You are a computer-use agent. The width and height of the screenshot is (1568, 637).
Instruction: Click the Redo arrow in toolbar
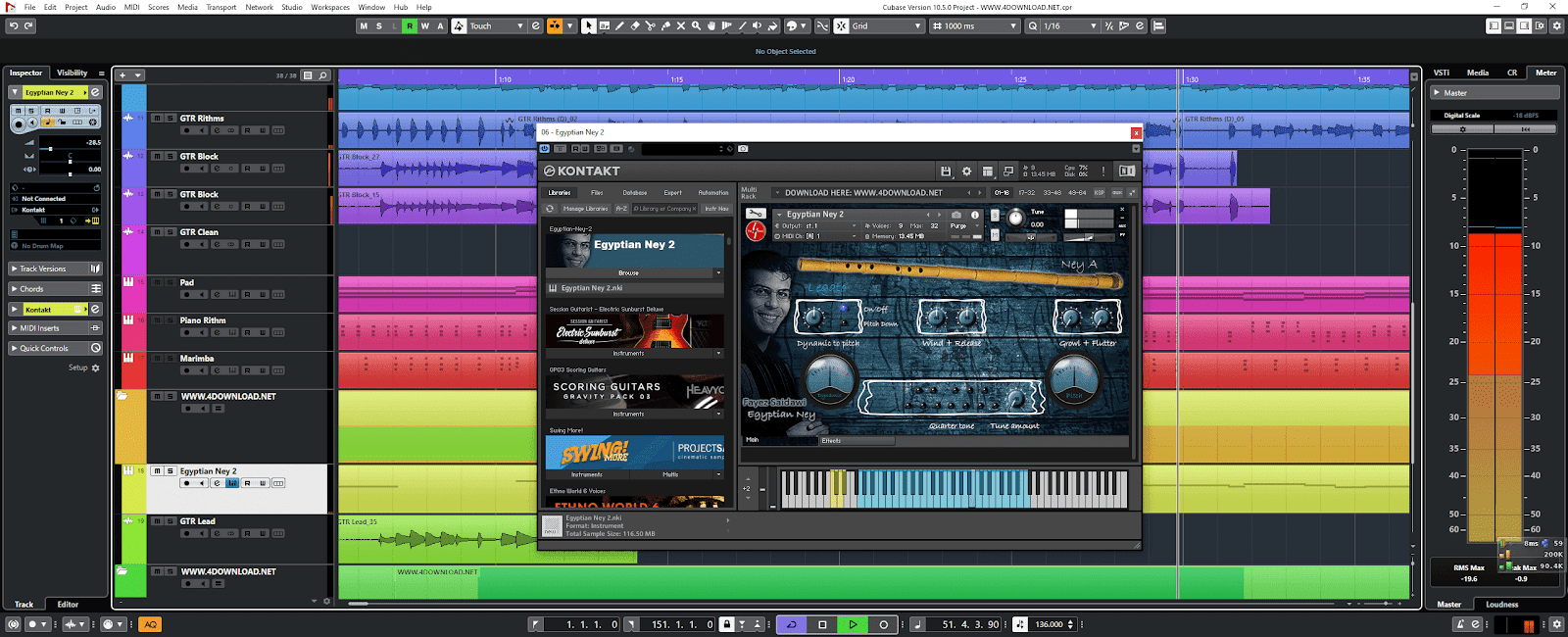[27, 26]
